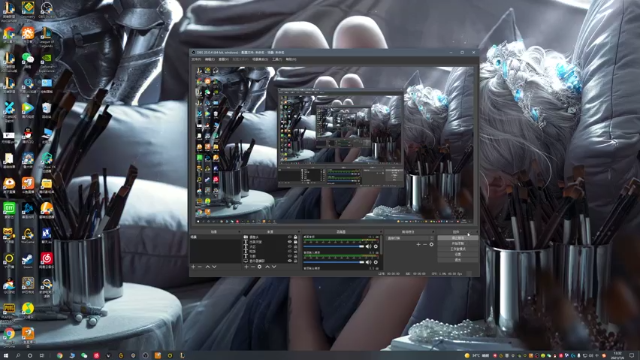Add a new scene with the plus icon in Scenes dock
This screenshot has height=360, width=640.
[193, 267]
